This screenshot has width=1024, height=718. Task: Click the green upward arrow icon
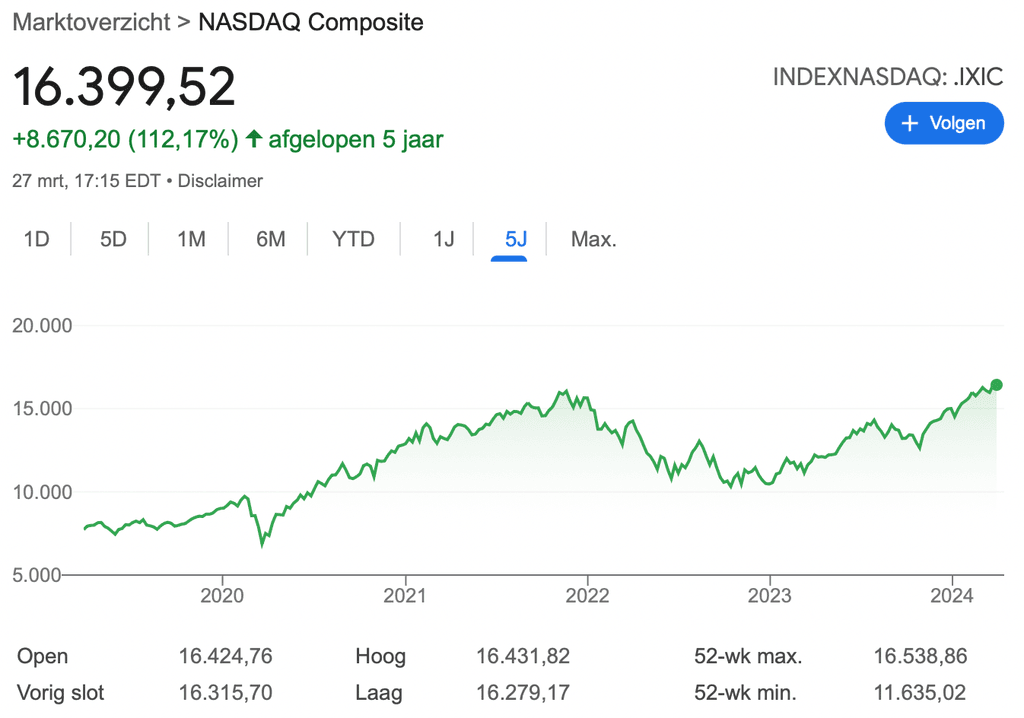coord(253,139)
